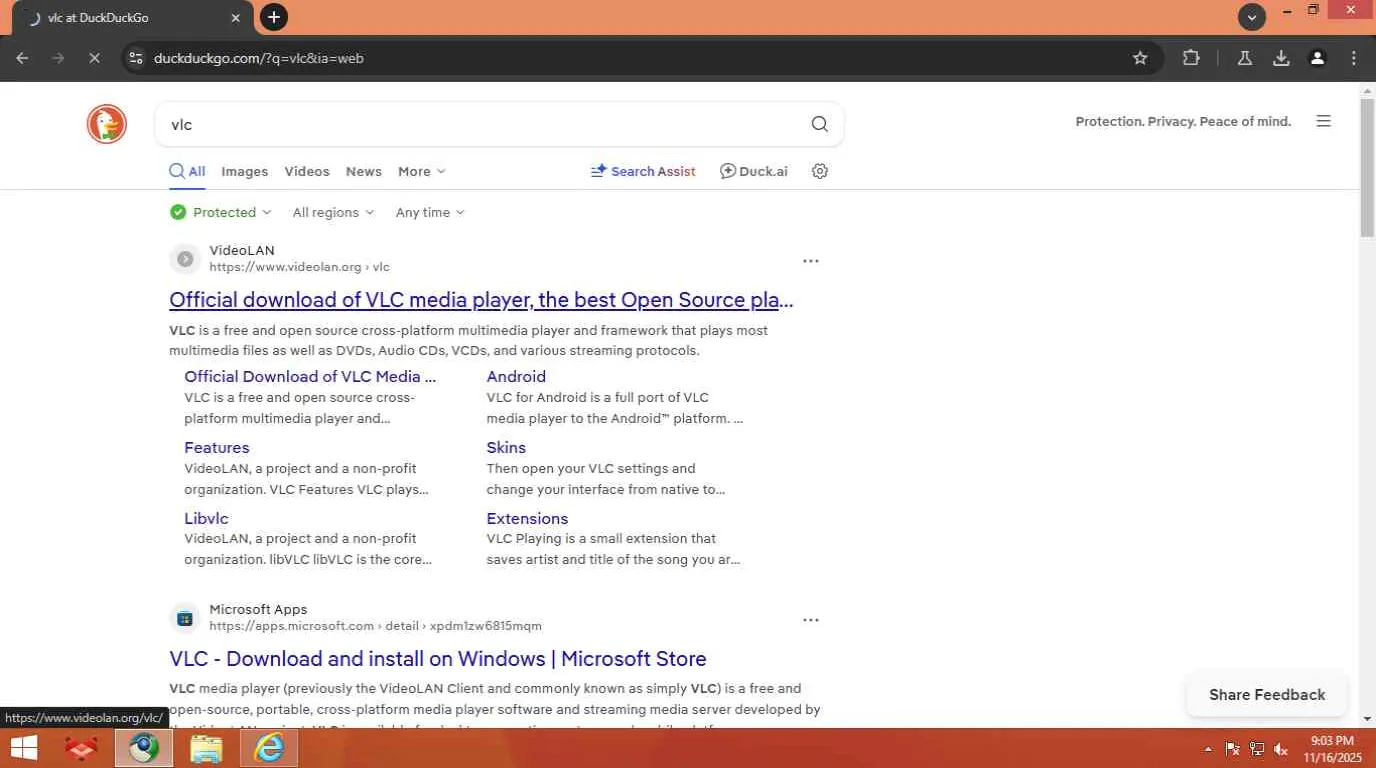Click the DuckDuckGo logo icon
The height and width of the screenshot is (768, 1376).
click(x=106, y=124)
